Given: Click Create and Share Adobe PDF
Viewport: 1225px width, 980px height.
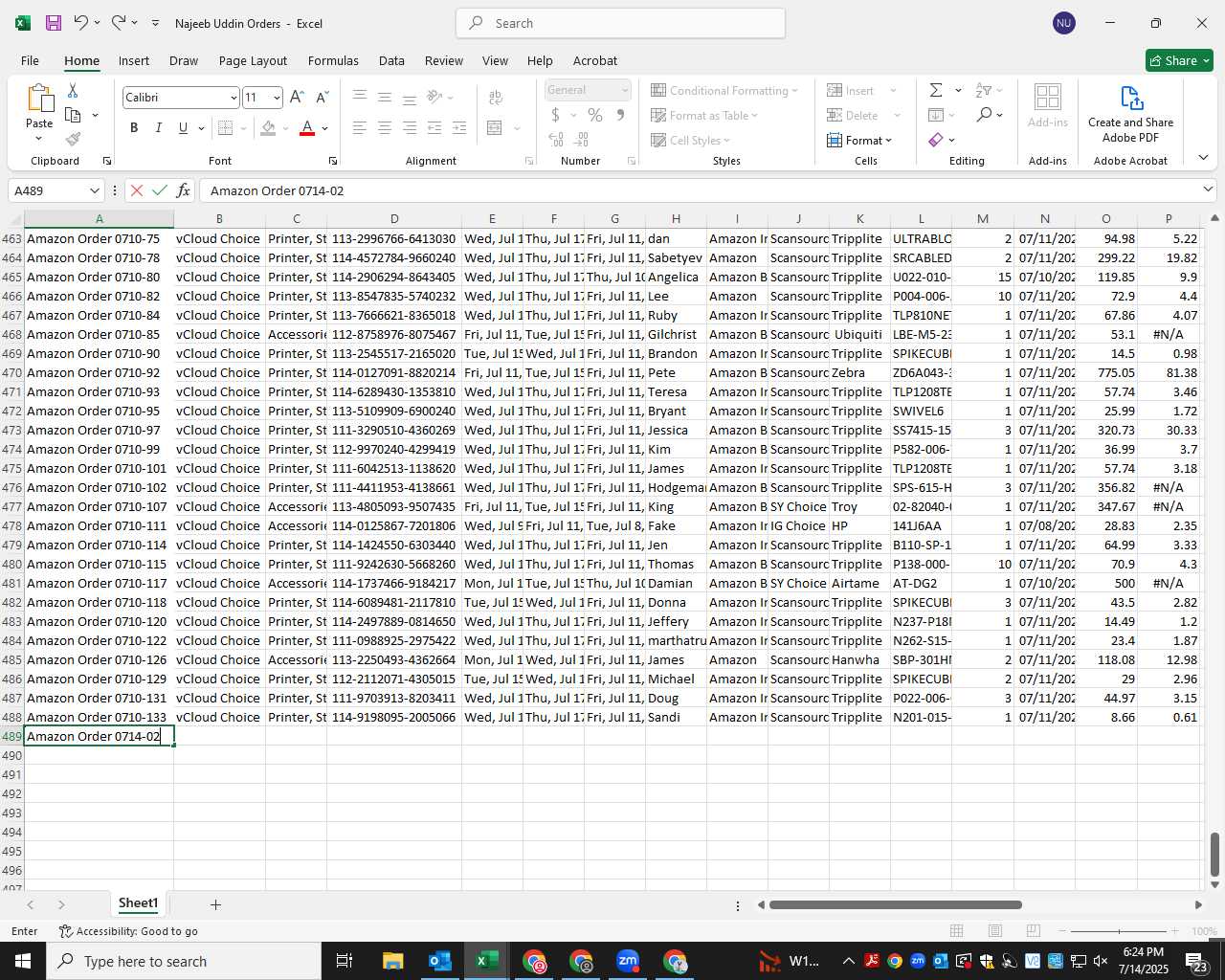Looking at the screenshot, I should (x=1130, y=114).
